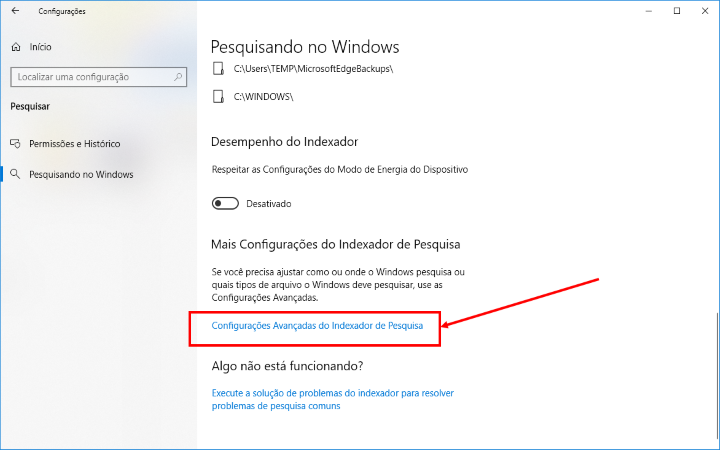Toggle the power mode indexer switch
The height and width of the screenshot is (450, 720).
point(225,203)
